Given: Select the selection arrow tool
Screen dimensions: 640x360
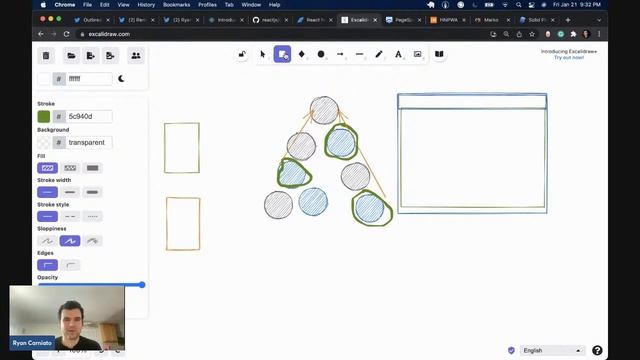Looking at the screenshot, I should click(x=263, y=54).
